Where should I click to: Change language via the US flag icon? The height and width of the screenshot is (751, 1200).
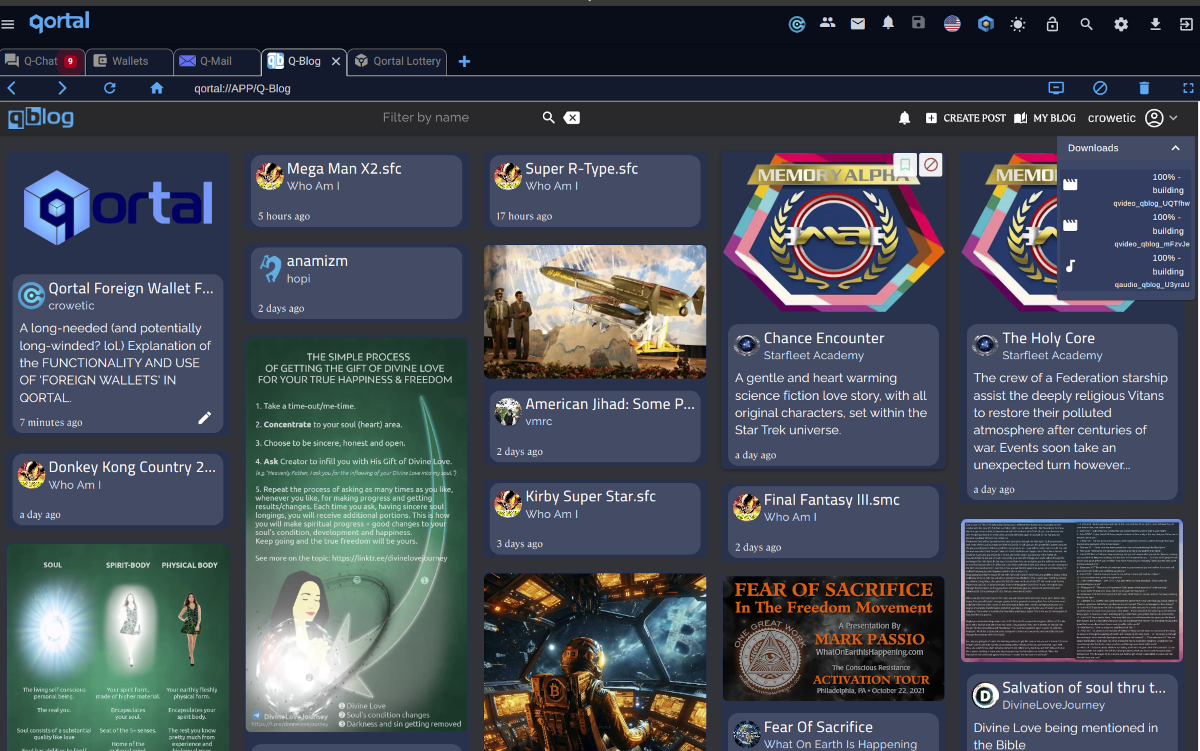pos(952,23)
